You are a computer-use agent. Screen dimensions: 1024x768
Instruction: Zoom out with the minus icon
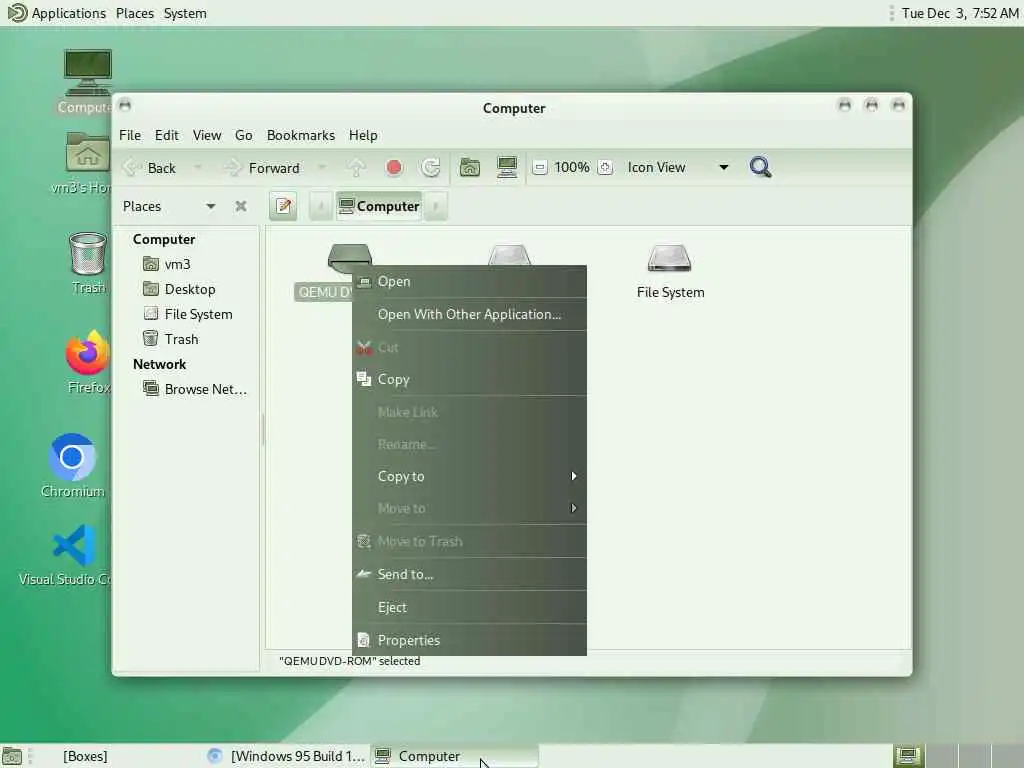539,168
